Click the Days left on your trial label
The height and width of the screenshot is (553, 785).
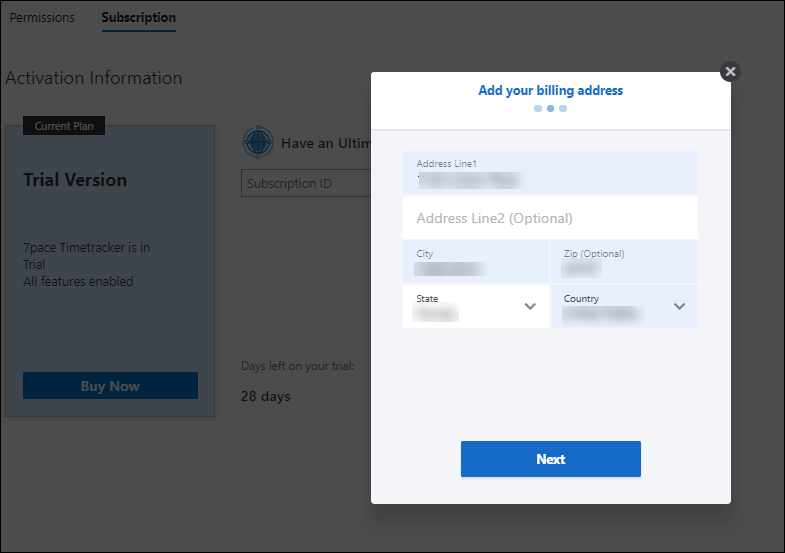click(297, 366)
